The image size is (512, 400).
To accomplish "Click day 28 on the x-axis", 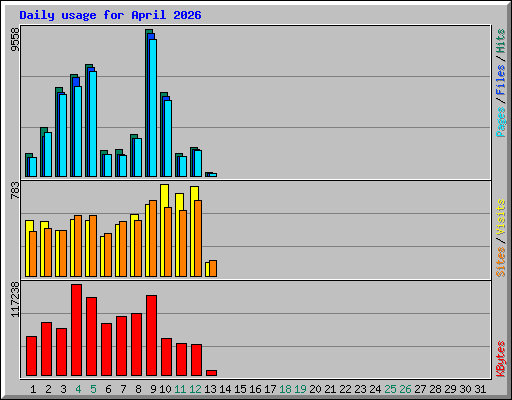I will 435,389.
